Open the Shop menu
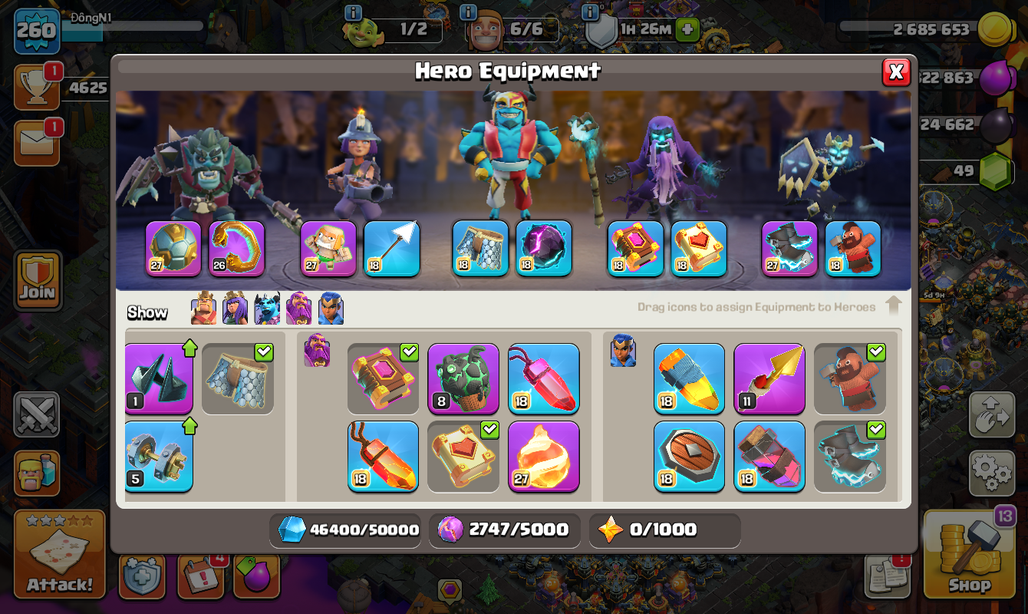The height and width of the screenshot is (614, 1028). pyautogui.click(x=970, y=554)
